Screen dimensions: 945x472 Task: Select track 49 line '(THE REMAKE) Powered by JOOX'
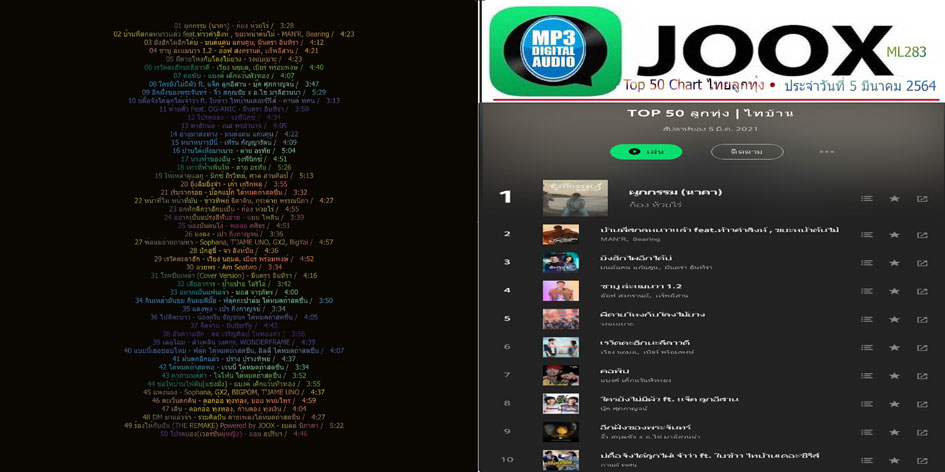pos(234,426)
